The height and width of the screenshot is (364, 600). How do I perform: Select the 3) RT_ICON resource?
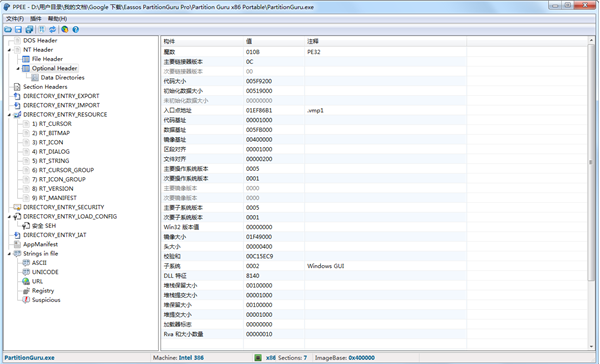click(47, 142)
